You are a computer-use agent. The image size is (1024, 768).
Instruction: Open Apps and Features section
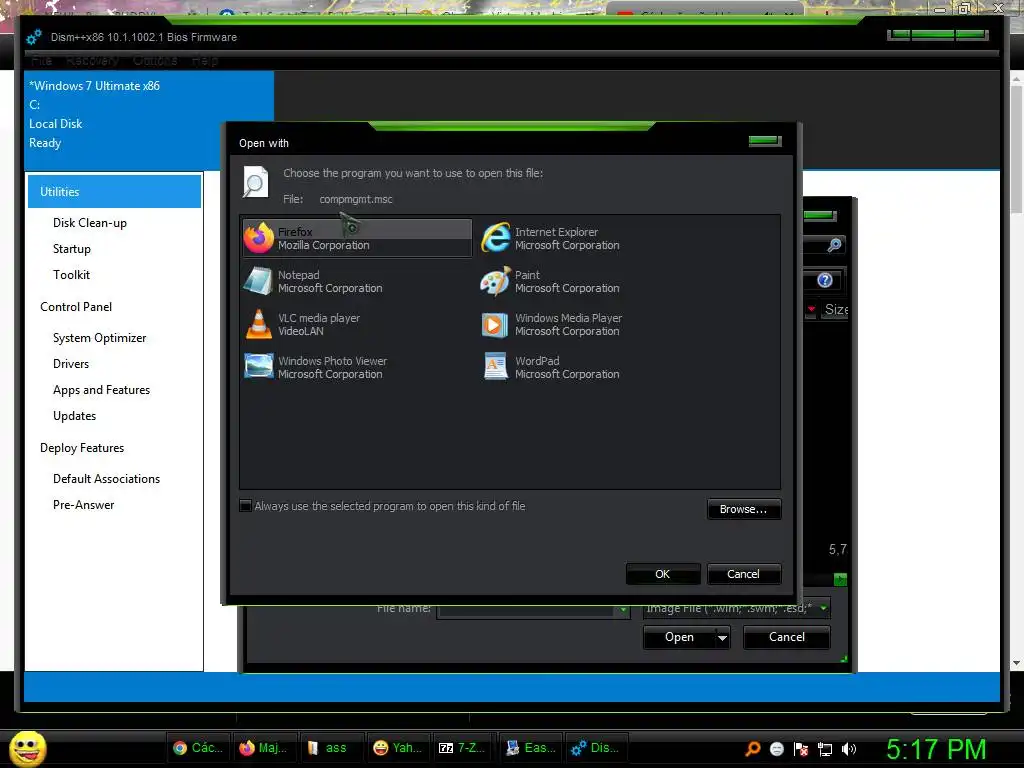point(101,390)
